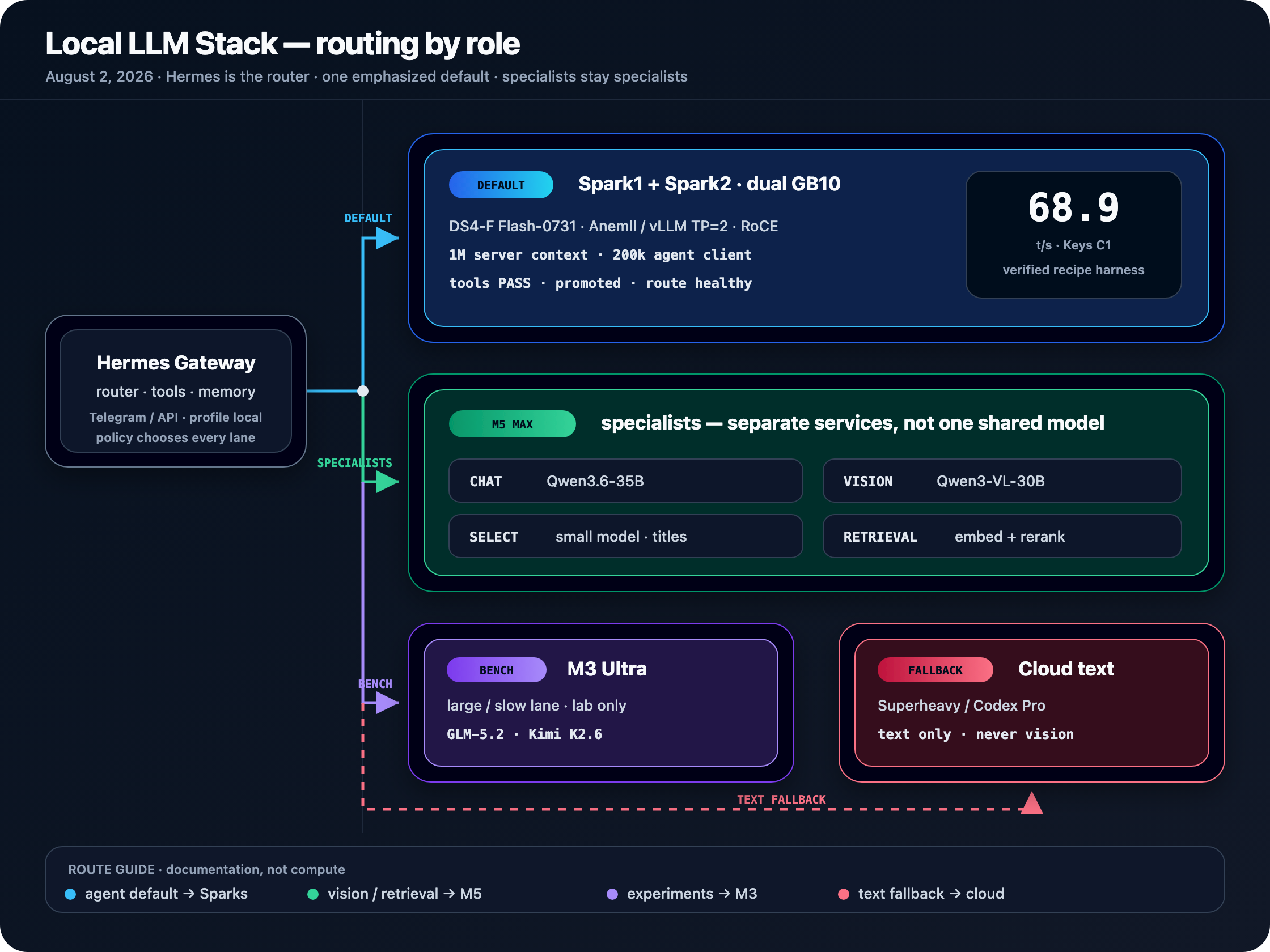Click 'Telegram / API · profile local' text
Image resolution: width=1270 pixels, height=952 pixels.
pos(176,417)
